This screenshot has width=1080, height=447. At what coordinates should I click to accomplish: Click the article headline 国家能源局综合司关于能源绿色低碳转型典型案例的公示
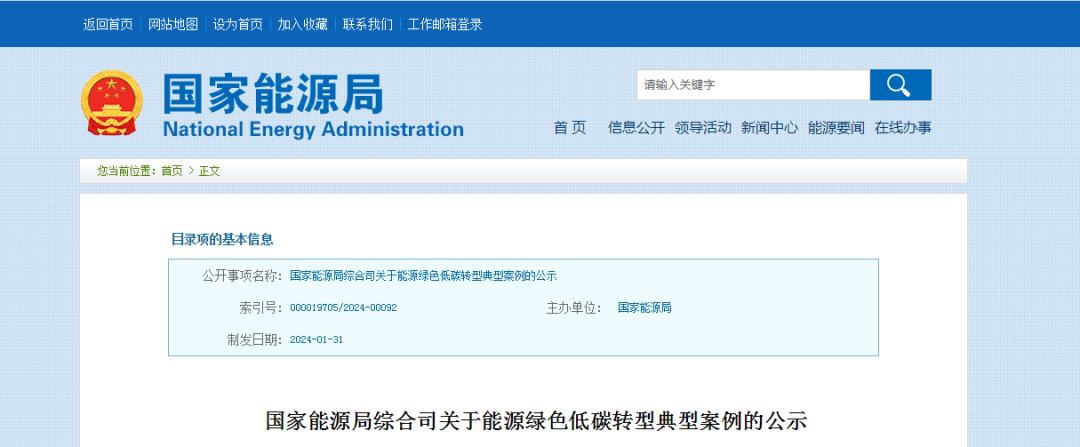536,421
